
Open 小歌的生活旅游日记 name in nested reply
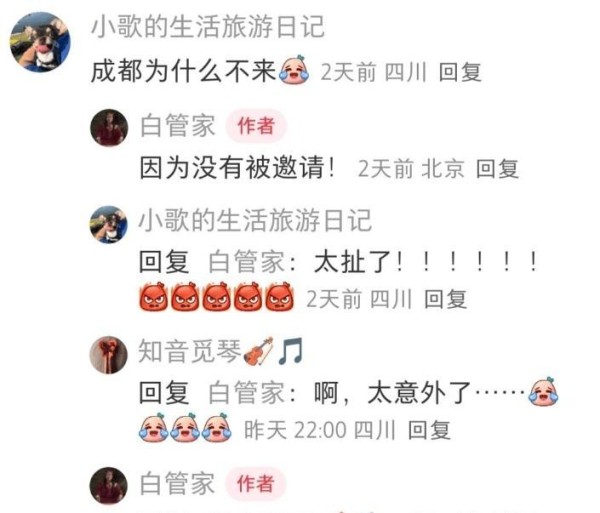point(255,221)
